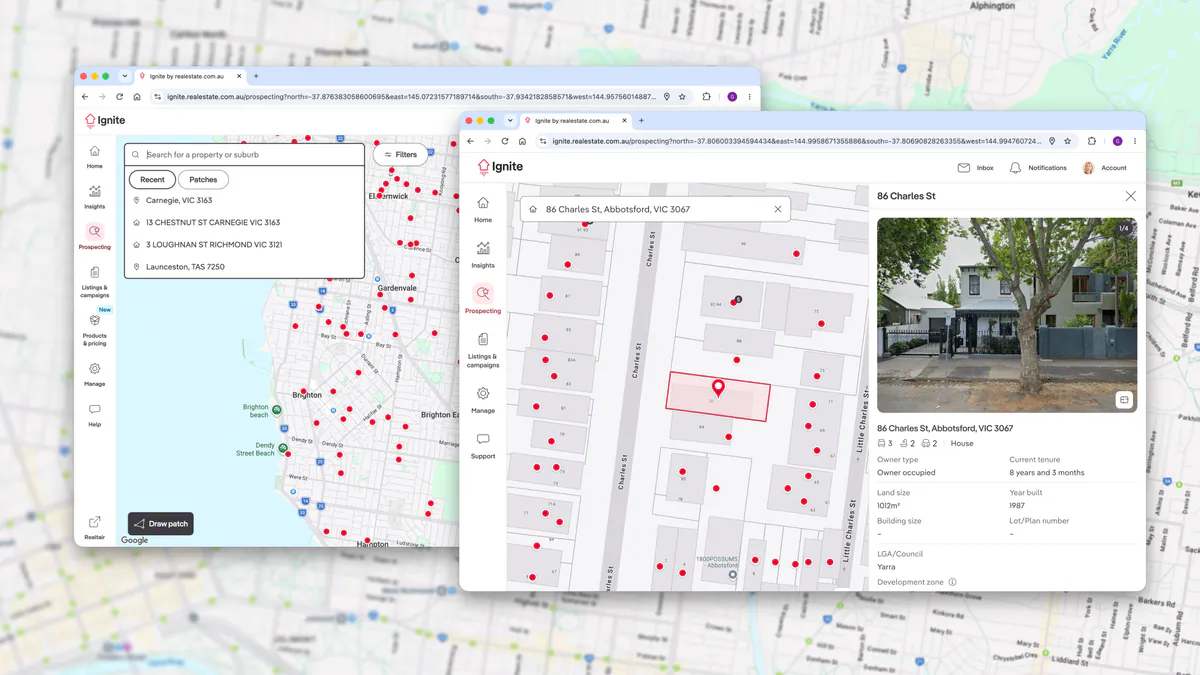Screen dimensions: 1200x675
Task: Open Manage in back window sidebar
Action: coord(95,375)
